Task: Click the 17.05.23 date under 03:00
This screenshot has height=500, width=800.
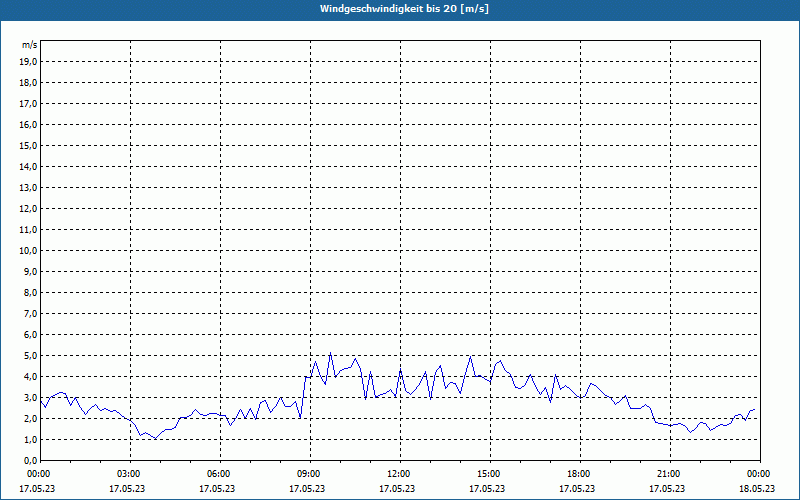Action: click(x=127, y=488)
